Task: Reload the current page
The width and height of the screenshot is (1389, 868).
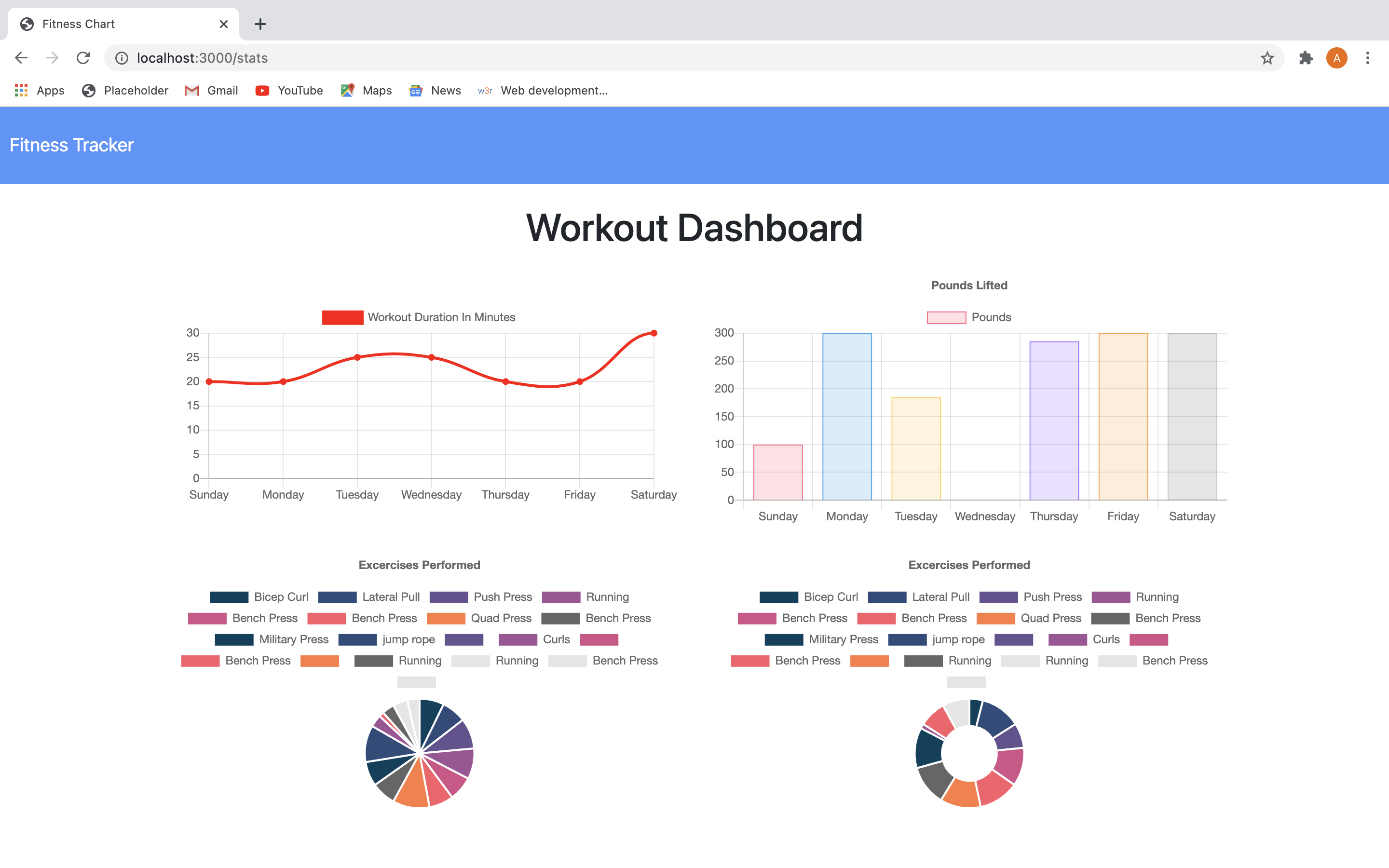Action: click(x=83, y=58)
